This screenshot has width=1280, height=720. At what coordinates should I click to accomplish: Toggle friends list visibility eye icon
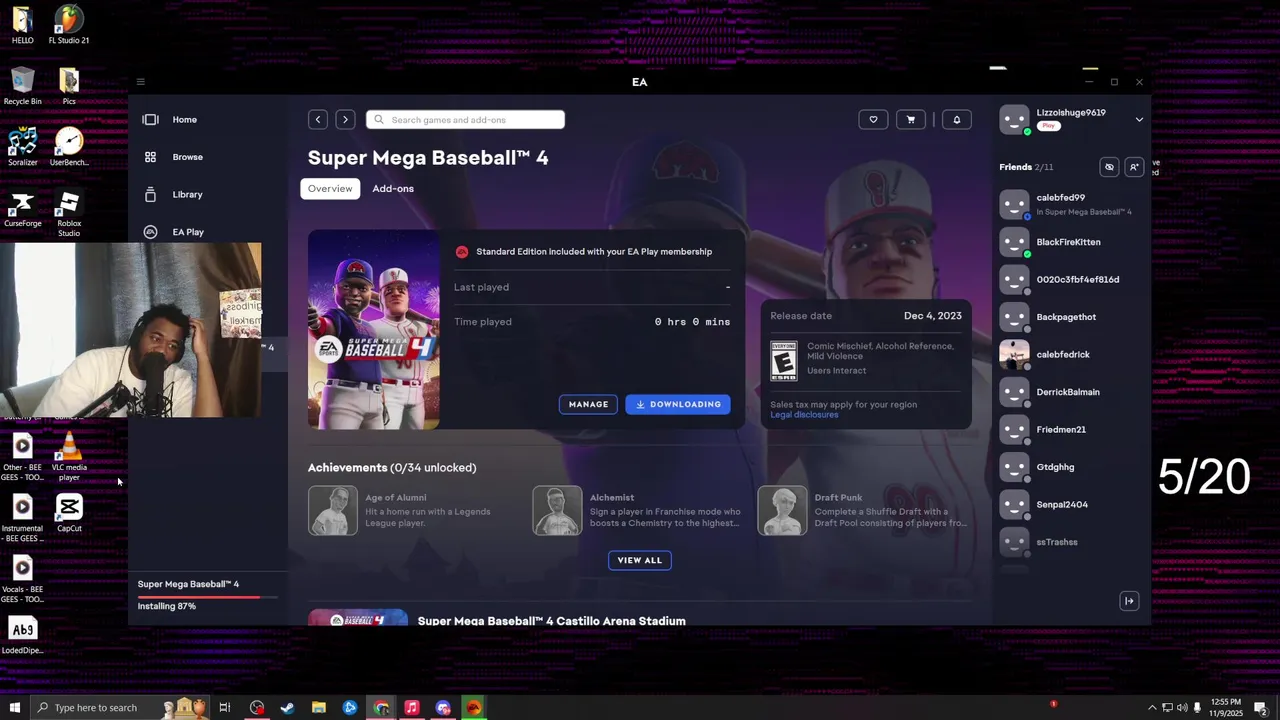[1109, 167]
